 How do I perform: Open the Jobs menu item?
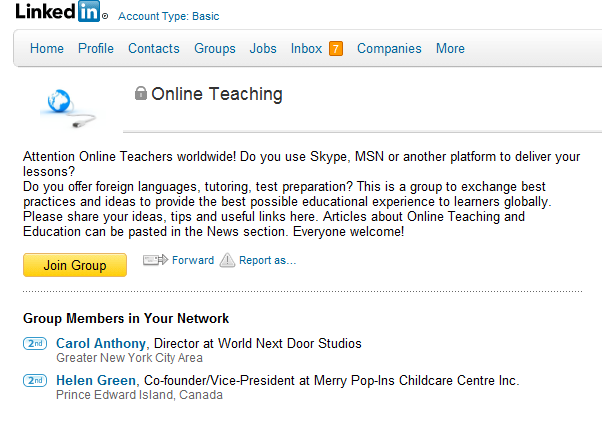[x=263, y=48]
